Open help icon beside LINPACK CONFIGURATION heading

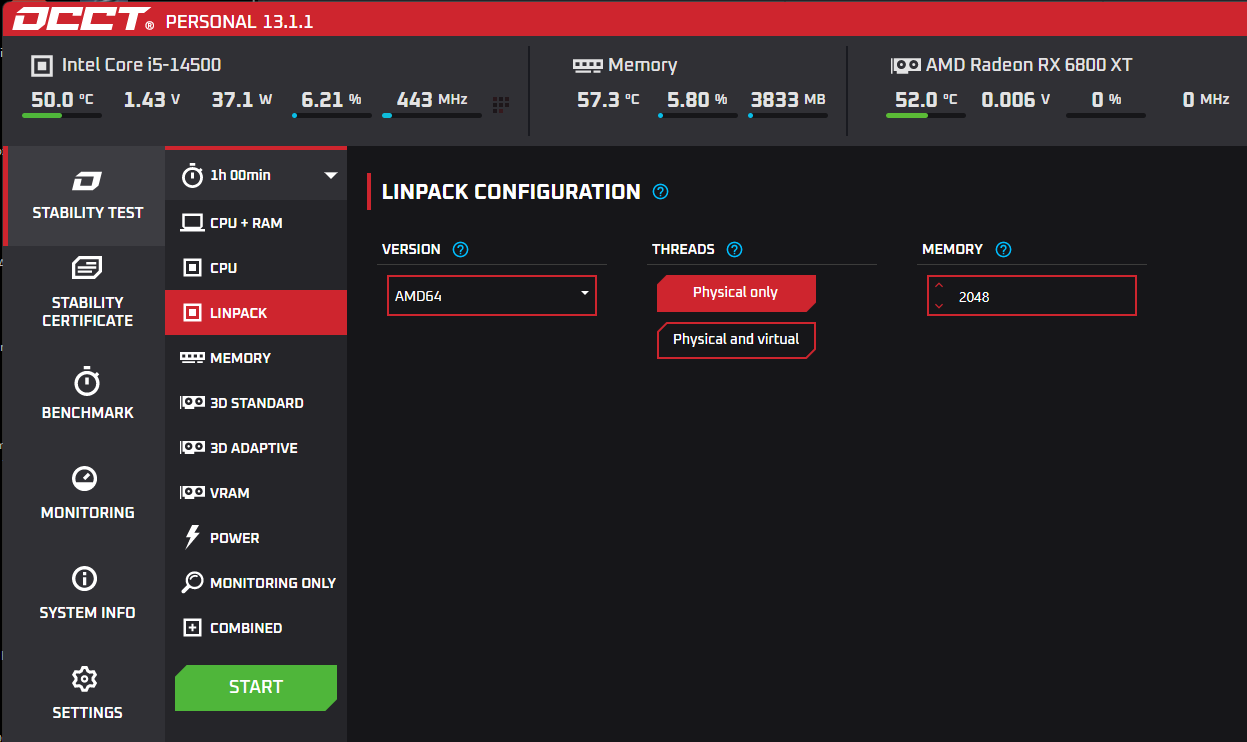660,192
